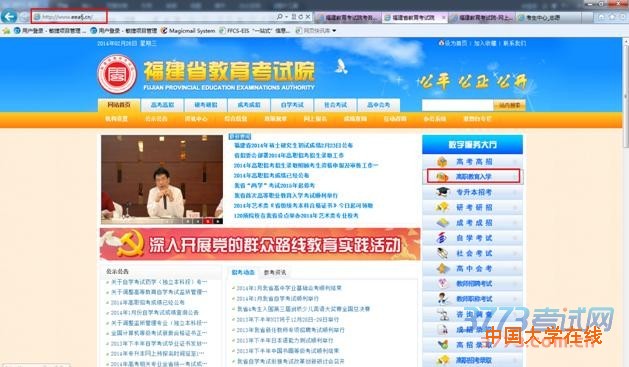This screenshot has height=367, width=629.
Task: Expand the search dropdown arrow beside the magnifier
Action: (286, 17)
